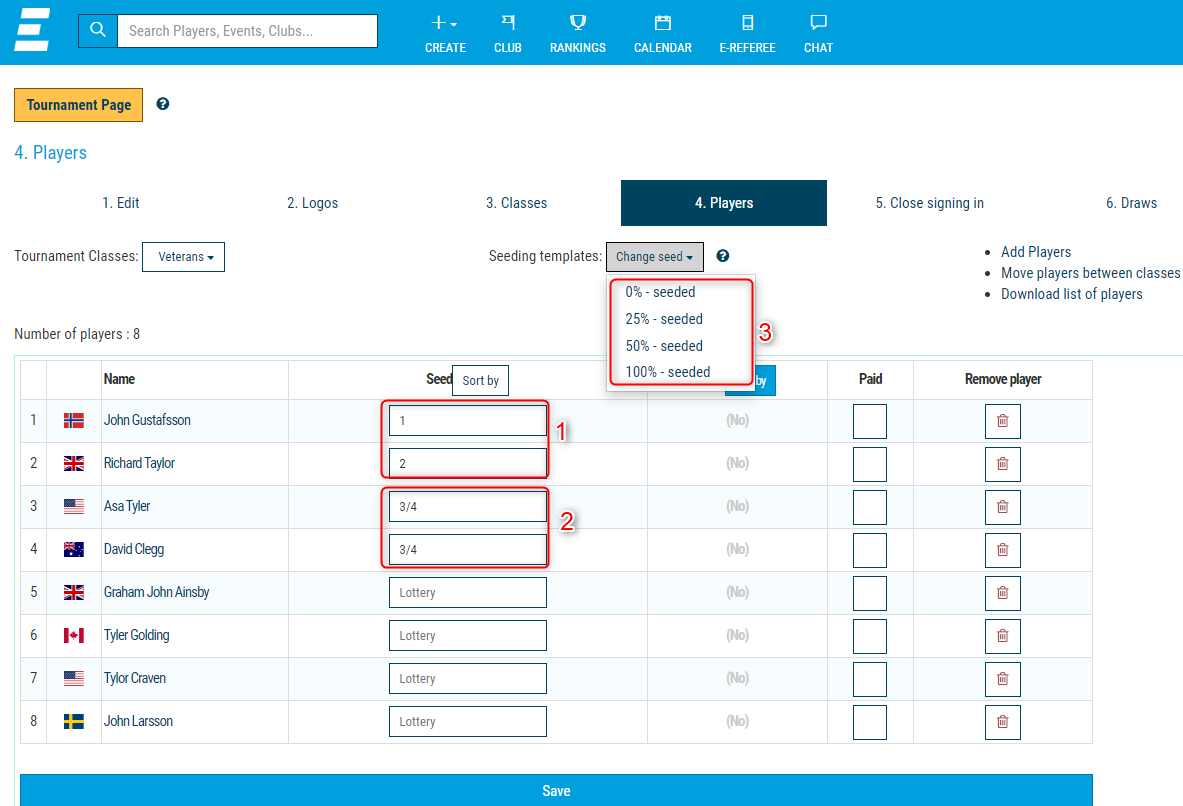Click help icon next to Tournament Page

163,104
